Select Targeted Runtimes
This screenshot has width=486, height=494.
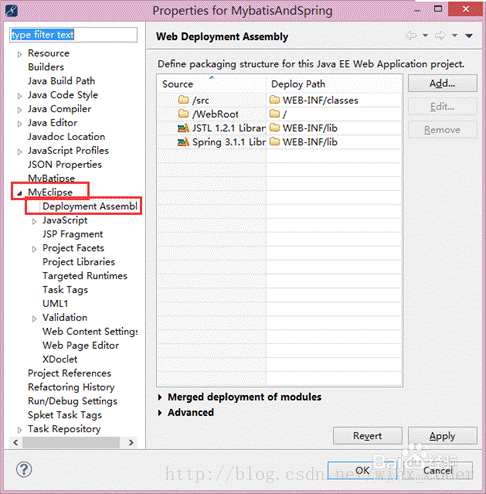coord(85,276)
